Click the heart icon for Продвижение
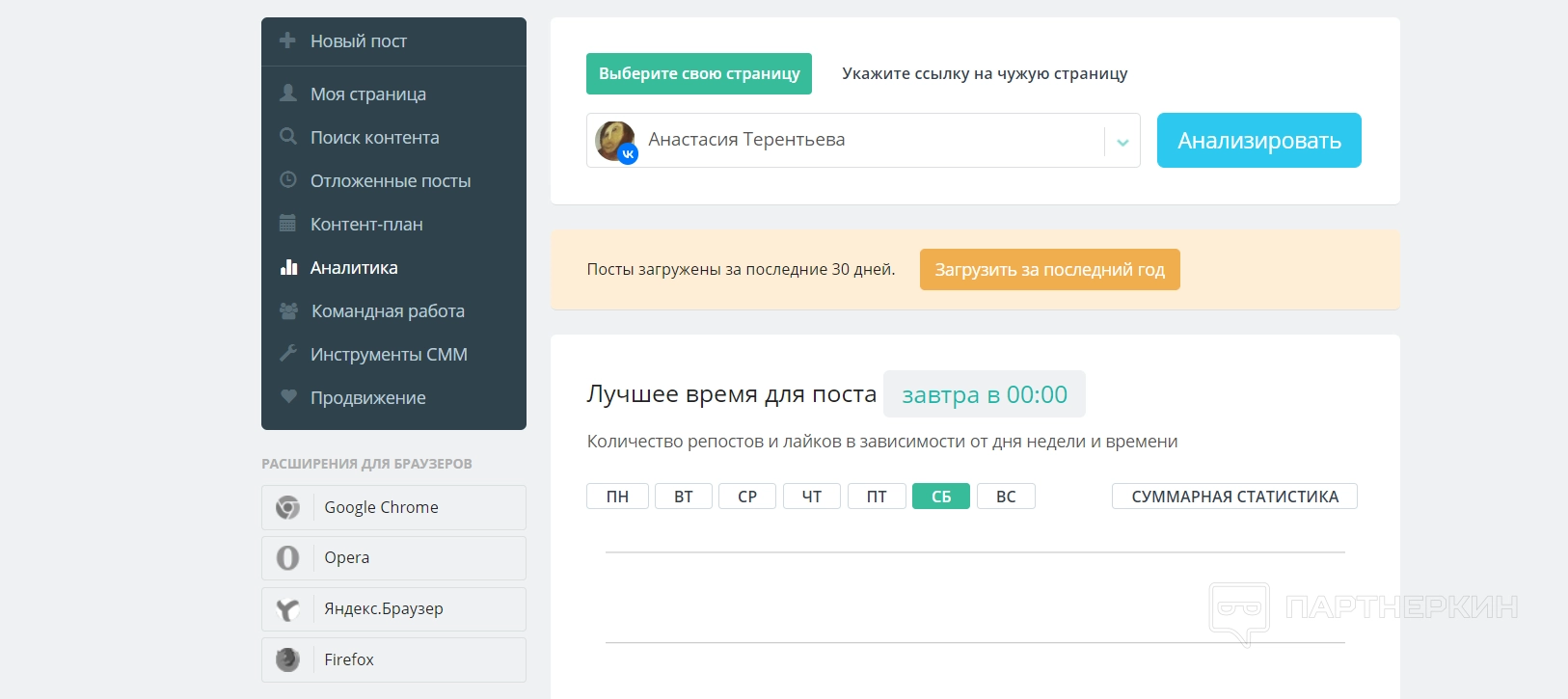This screenshot has height=699, width=1568. [x=287, y=396]
